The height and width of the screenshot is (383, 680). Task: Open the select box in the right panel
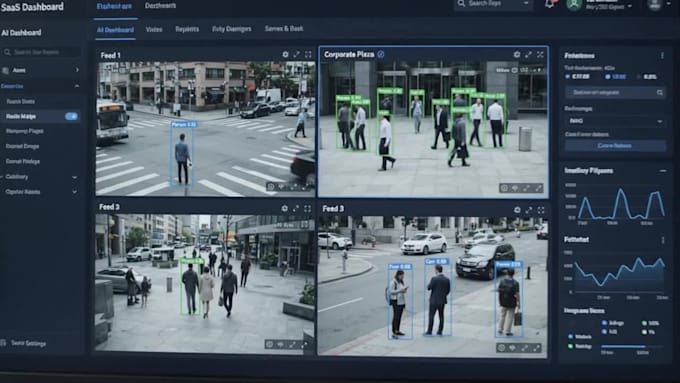[615, 121]
